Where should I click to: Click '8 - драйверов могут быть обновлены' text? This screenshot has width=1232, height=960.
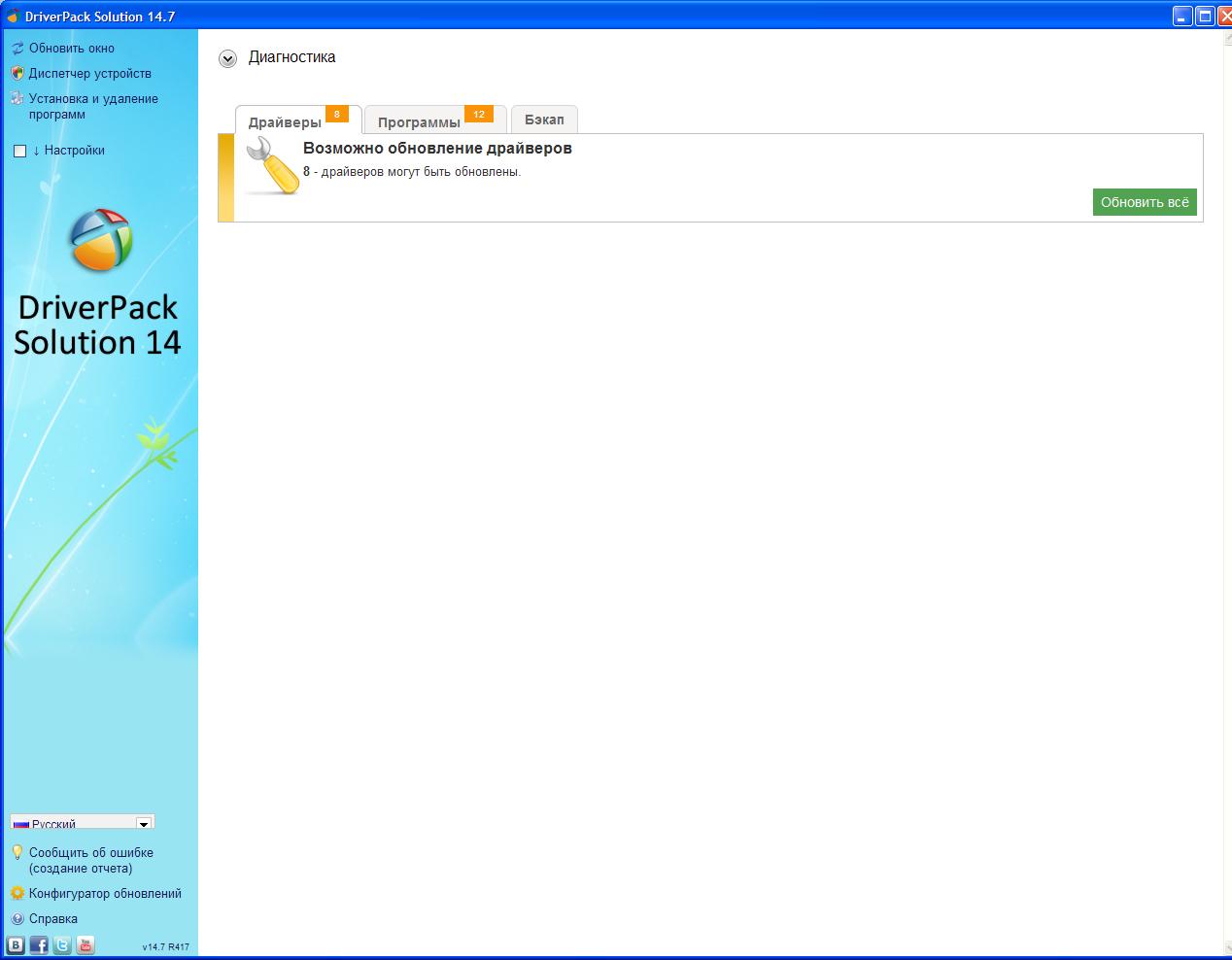click(412, 172)
